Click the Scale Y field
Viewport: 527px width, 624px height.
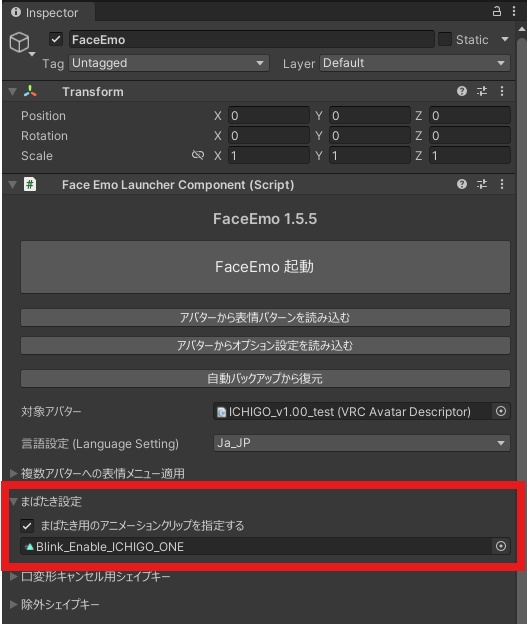[370, 155]
